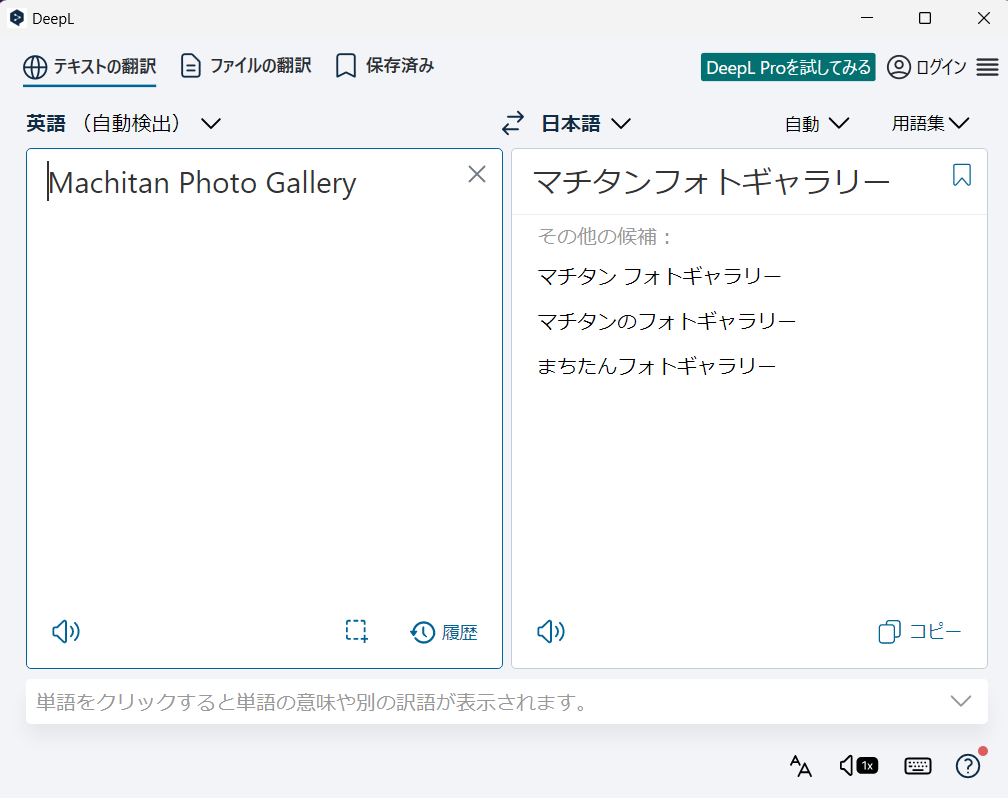Open the keyboard shortcuts icon
Image resolution: width=1008 pixels, height=798 pixels.
917,766
